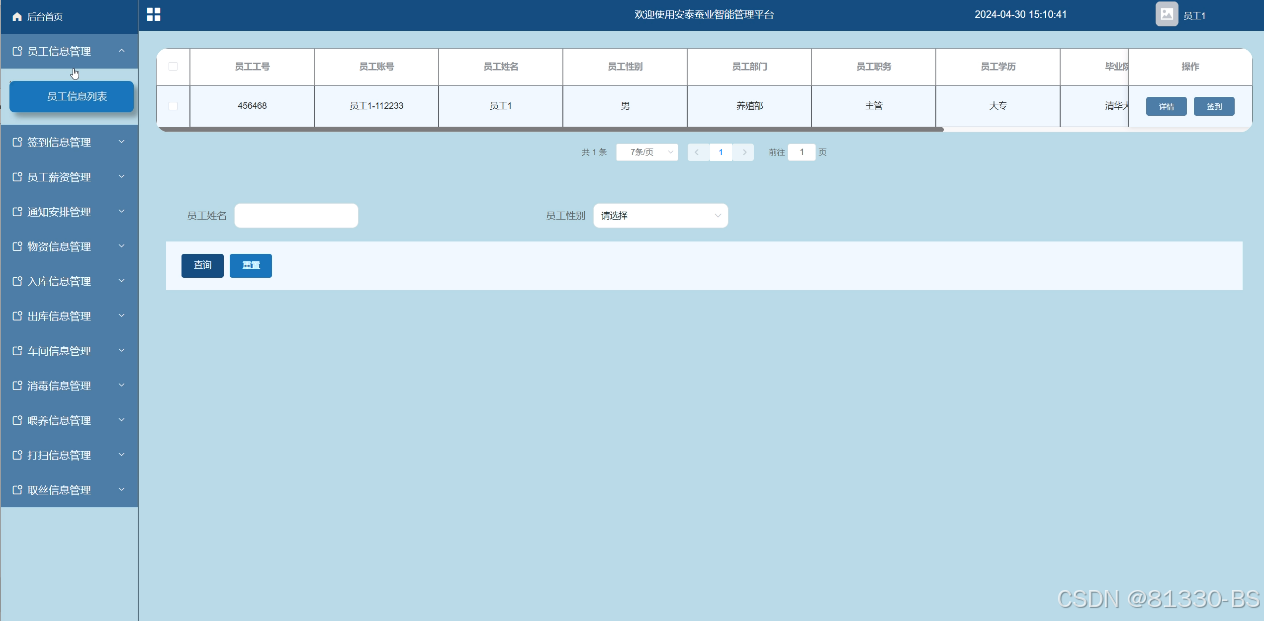Focus the 员工姓名 search input field
Image resolution: width=1264 pixels, height=621 pixels.
point(296,215)
